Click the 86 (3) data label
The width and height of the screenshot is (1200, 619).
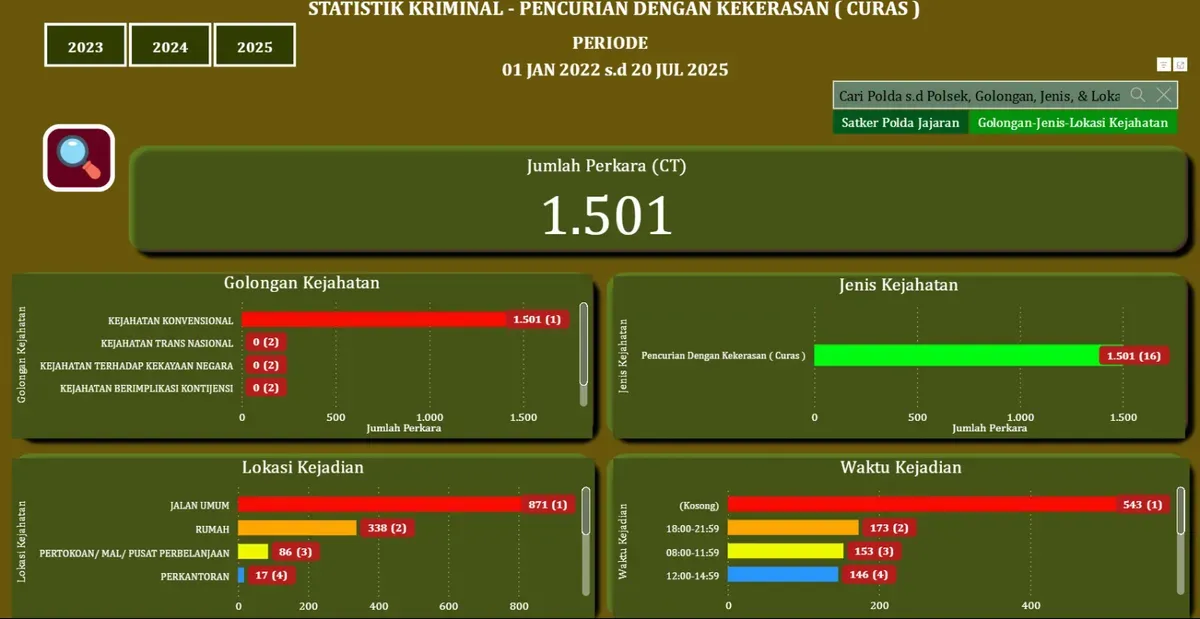295,551
